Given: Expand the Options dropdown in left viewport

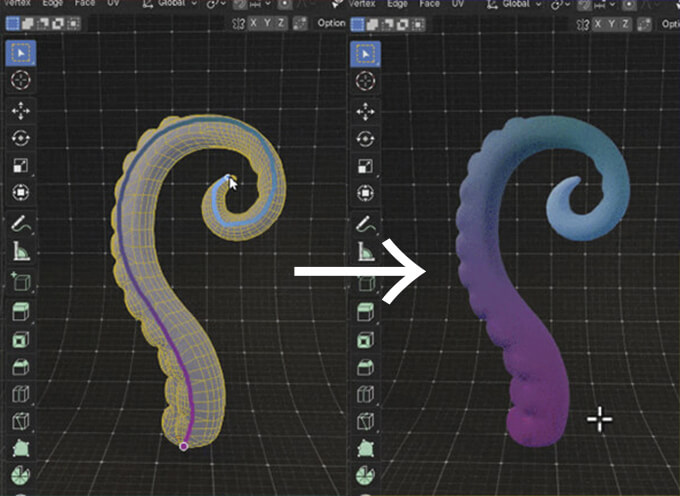Looking at the screenshot, I should coord(330,23).
